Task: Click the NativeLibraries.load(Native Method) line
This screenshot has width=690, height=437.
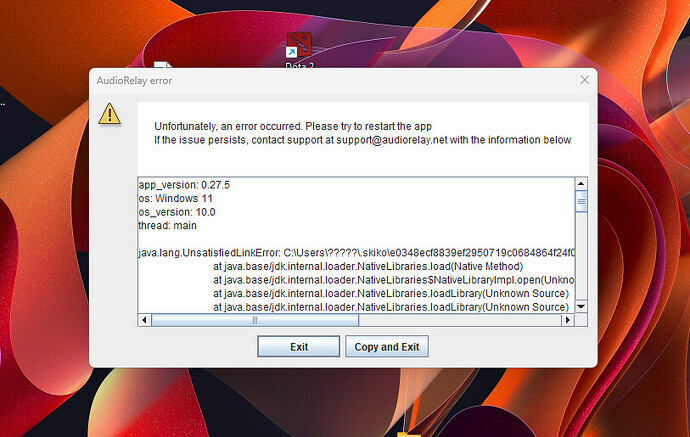Action: 368,266
